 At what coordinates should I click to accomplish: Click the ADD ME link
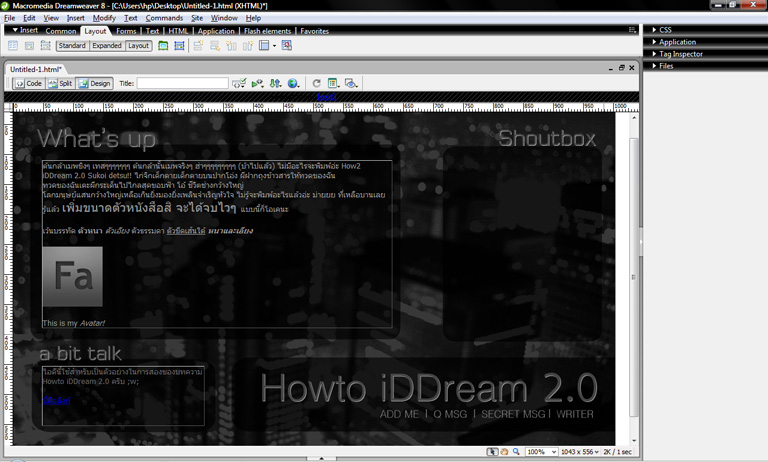399,414
